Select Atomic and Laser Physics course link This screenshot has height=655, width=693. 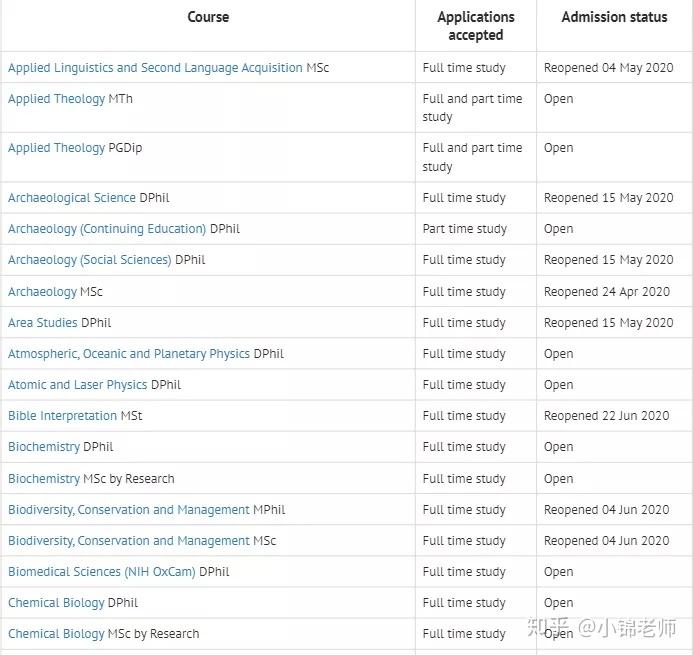click(x=78, y=385)
